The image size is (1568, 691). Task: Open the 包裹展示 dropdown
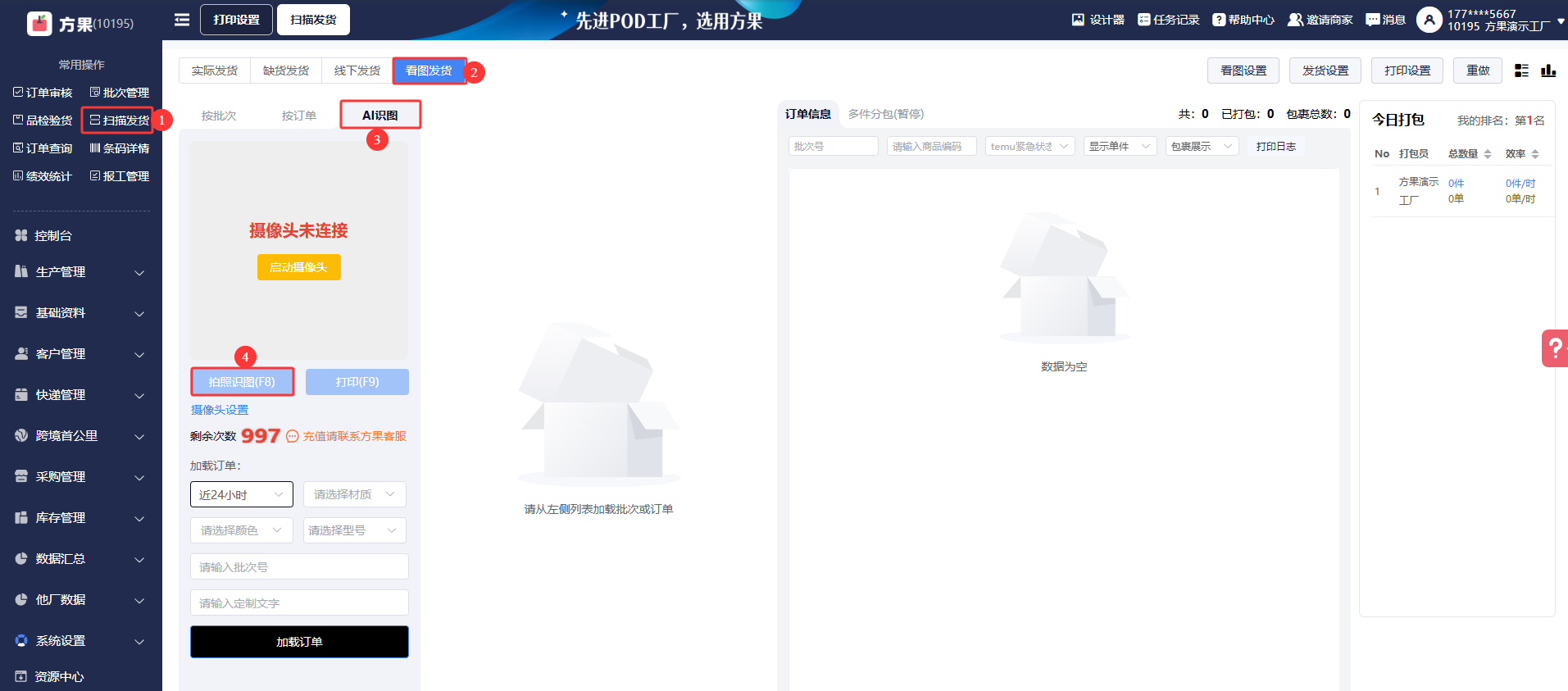point(1202,146)
